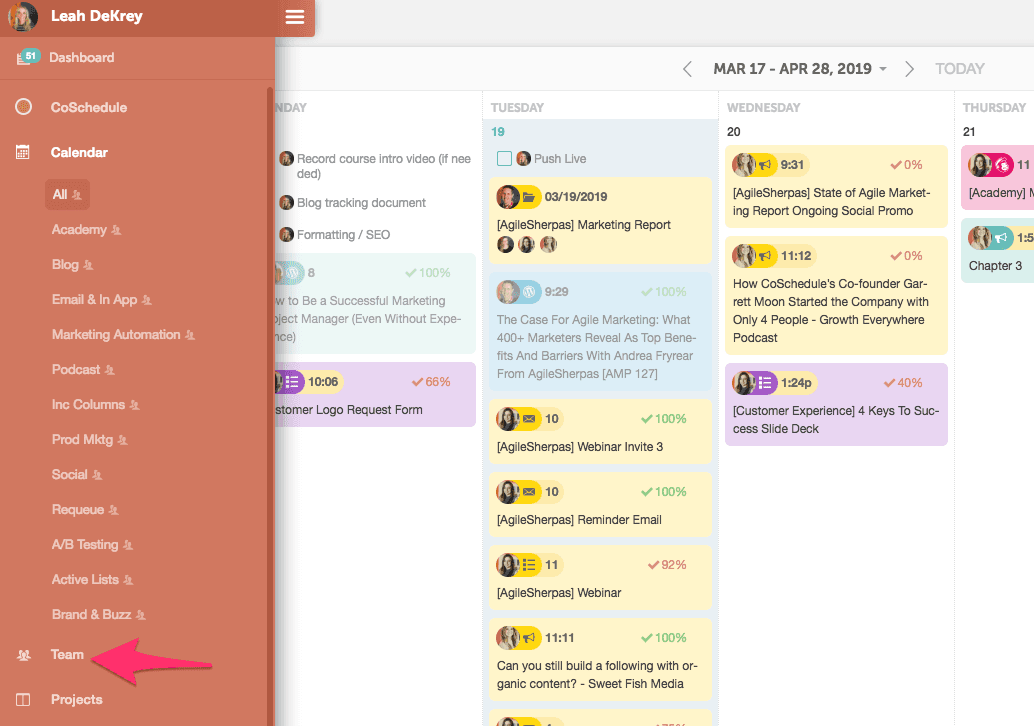Click megaphone icon on 9:31 Wednesday card
1034x726 pixels.
(x=765, y=165)
